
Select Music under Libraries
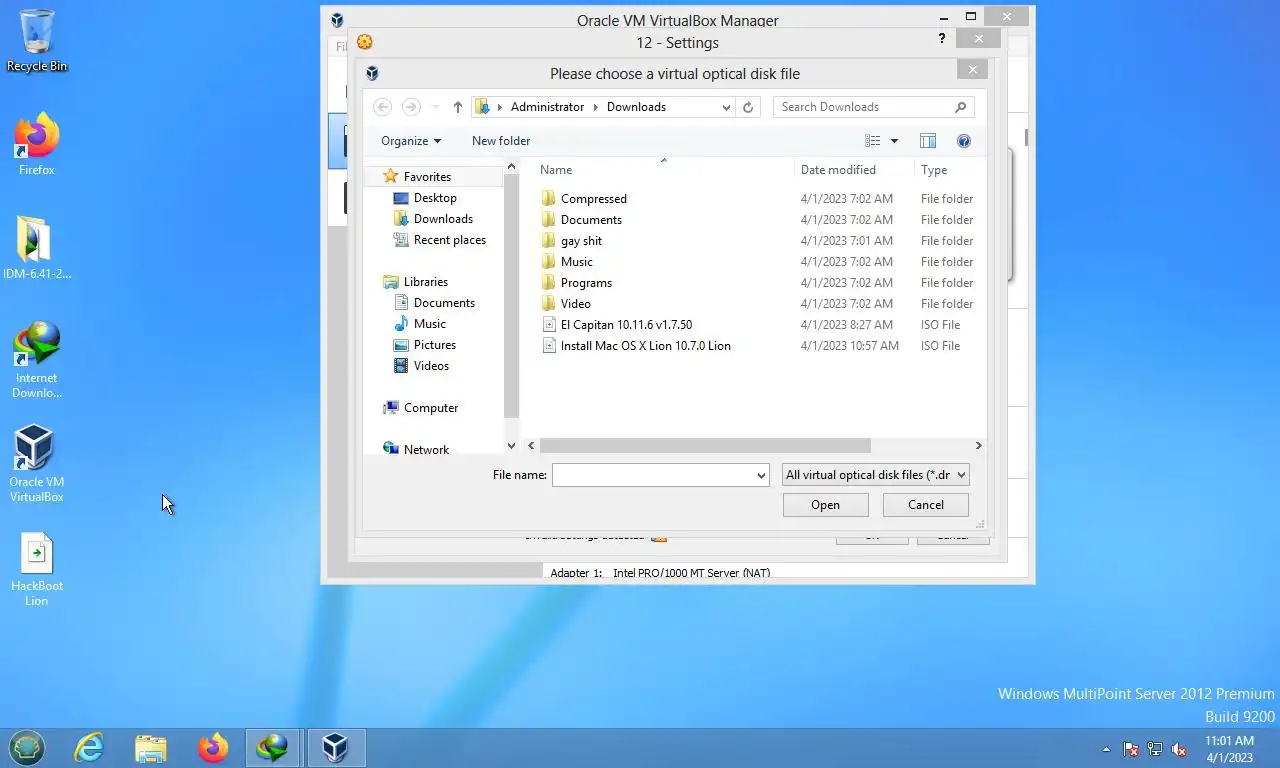point(429,324)
